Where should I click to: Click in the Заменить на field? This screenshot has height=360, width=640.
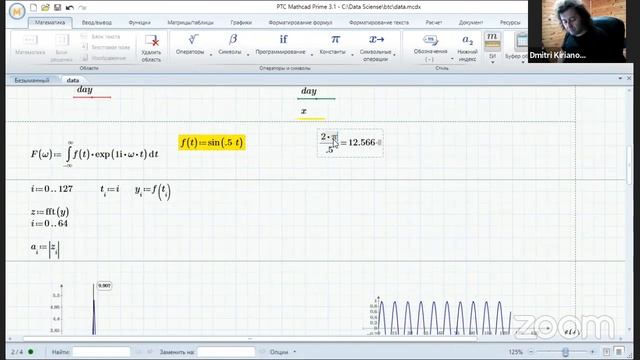tap(226, 351)
